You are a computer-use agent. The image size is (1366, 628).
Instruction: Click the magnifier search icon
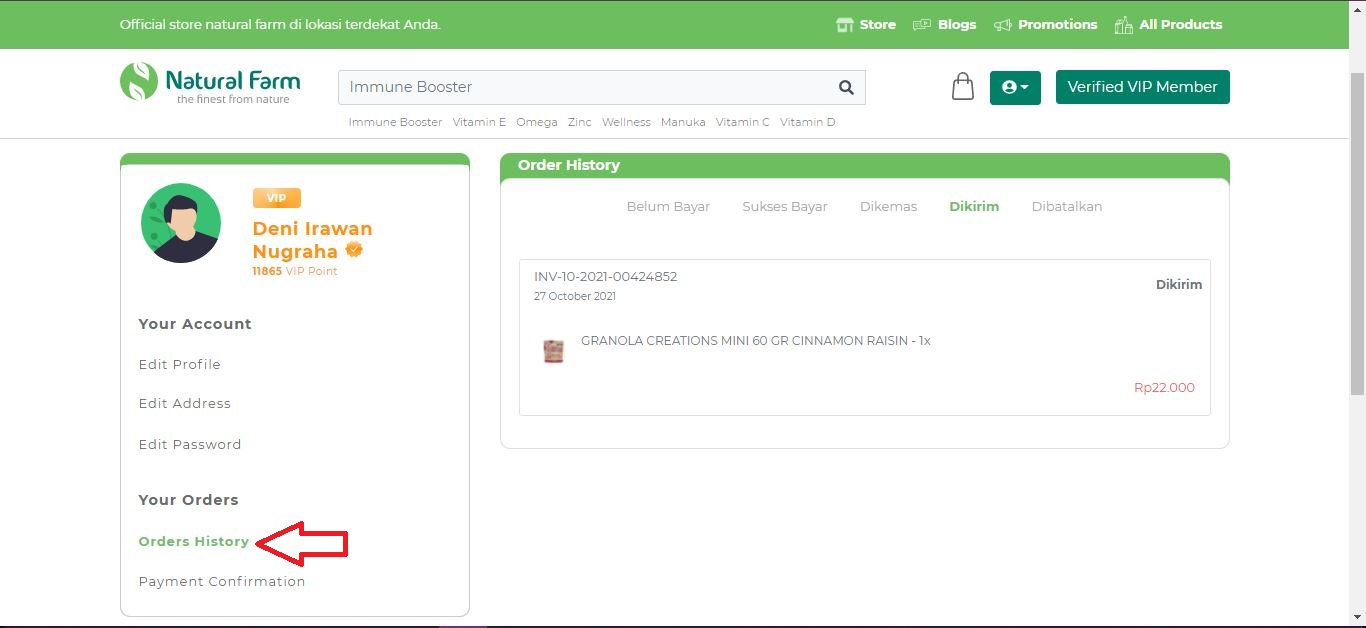click(x=846, y=87)
